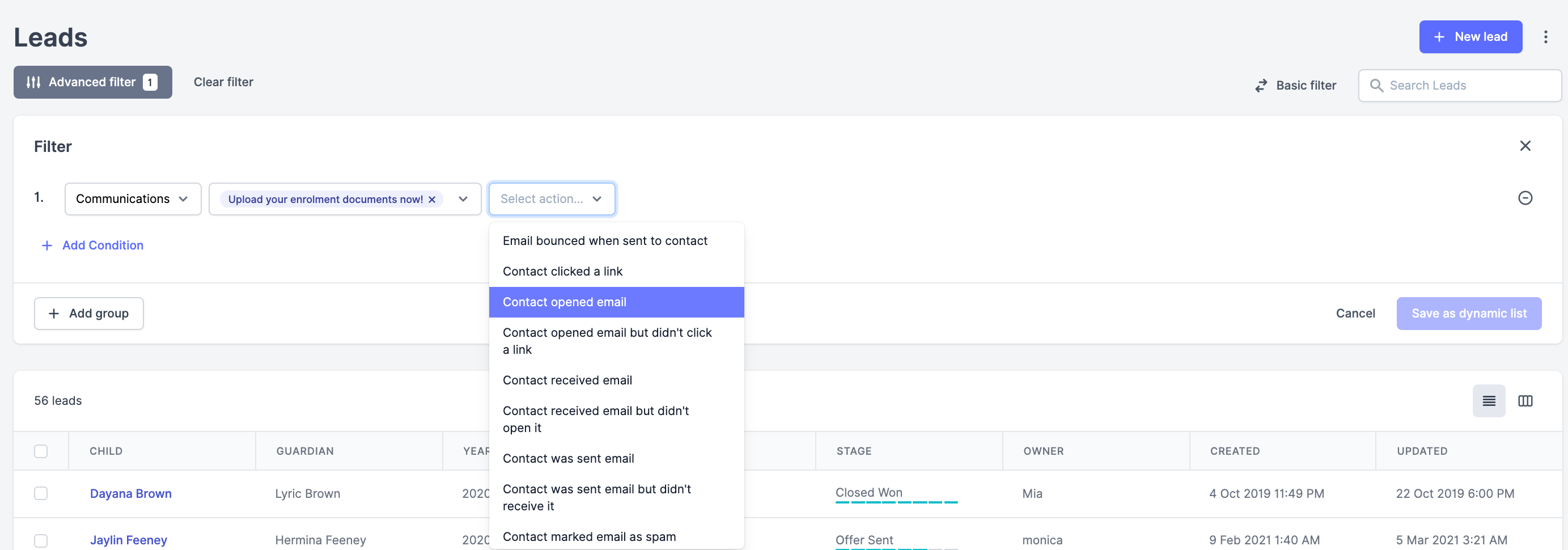Remove filter condition with the minus icon
The image size is (1568, 550).
(x=1525, y=198)
